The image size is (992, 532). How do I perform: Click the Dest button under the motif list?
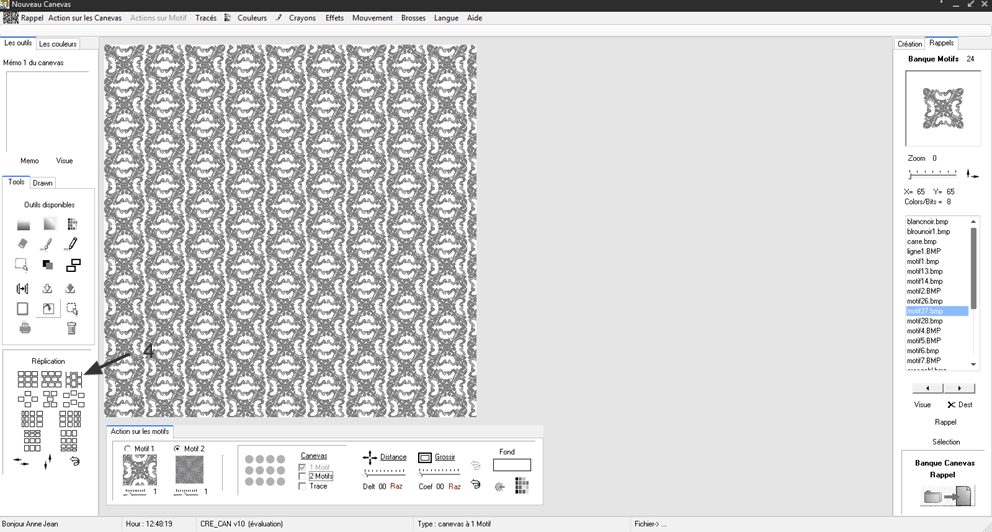click(x=959, y=405)
